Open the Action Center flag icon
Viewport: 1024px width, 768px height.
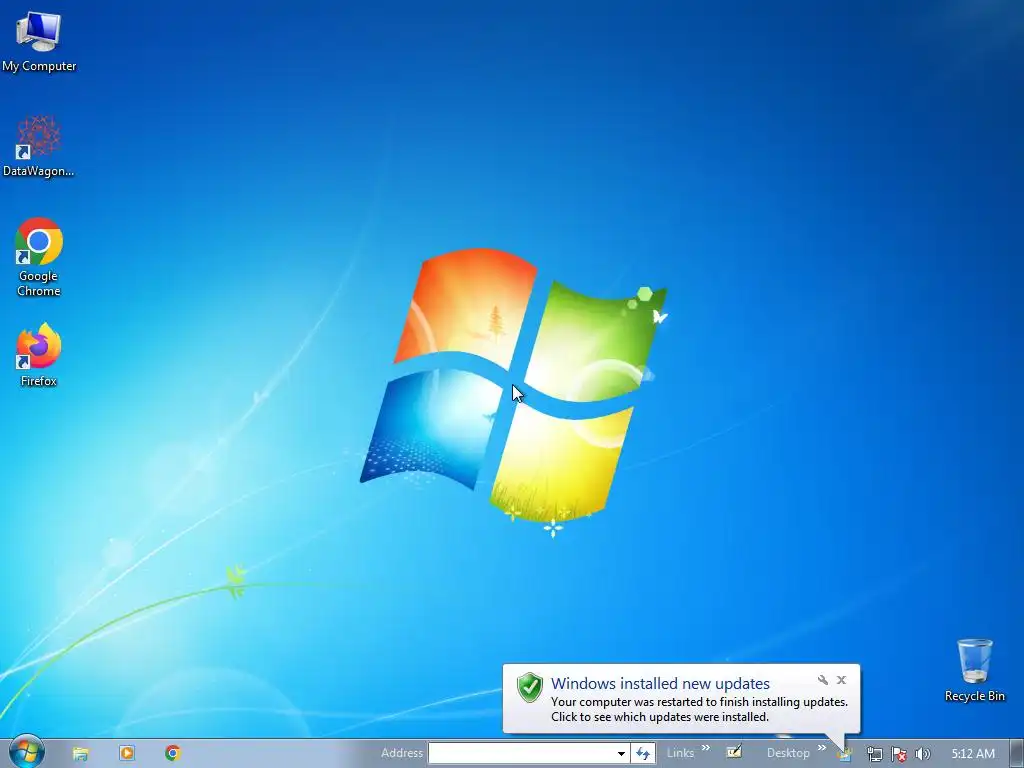coord(899,754)
